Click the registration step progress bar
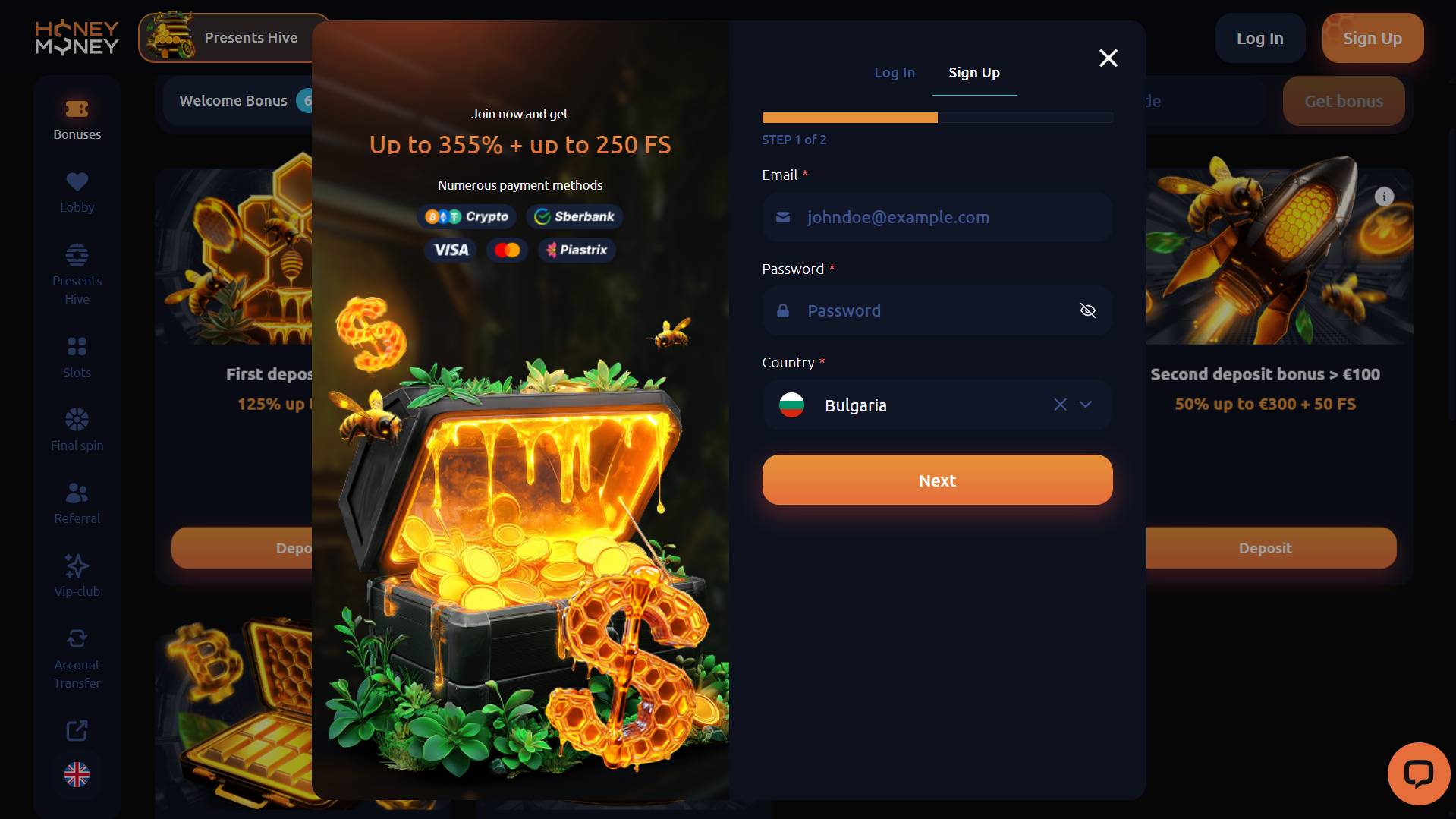The width and height of the screenshot is (1456, 819). coord(937,118)
